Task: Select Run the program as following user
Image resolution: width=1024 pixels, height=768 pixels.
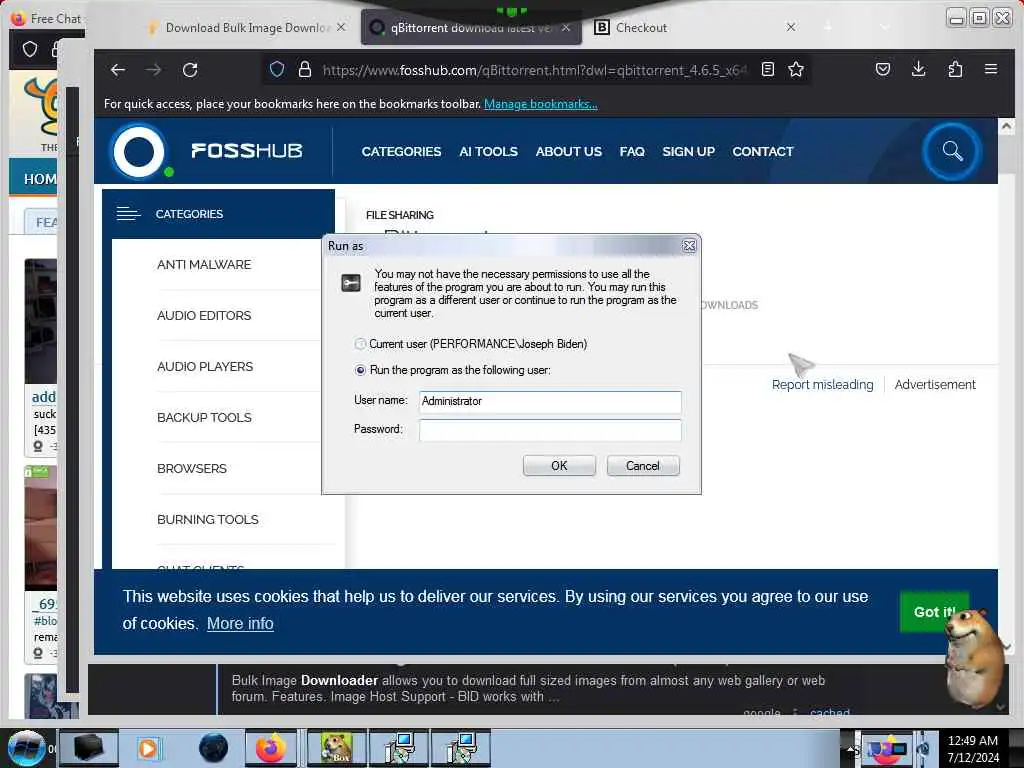Action: pos(360,370)
